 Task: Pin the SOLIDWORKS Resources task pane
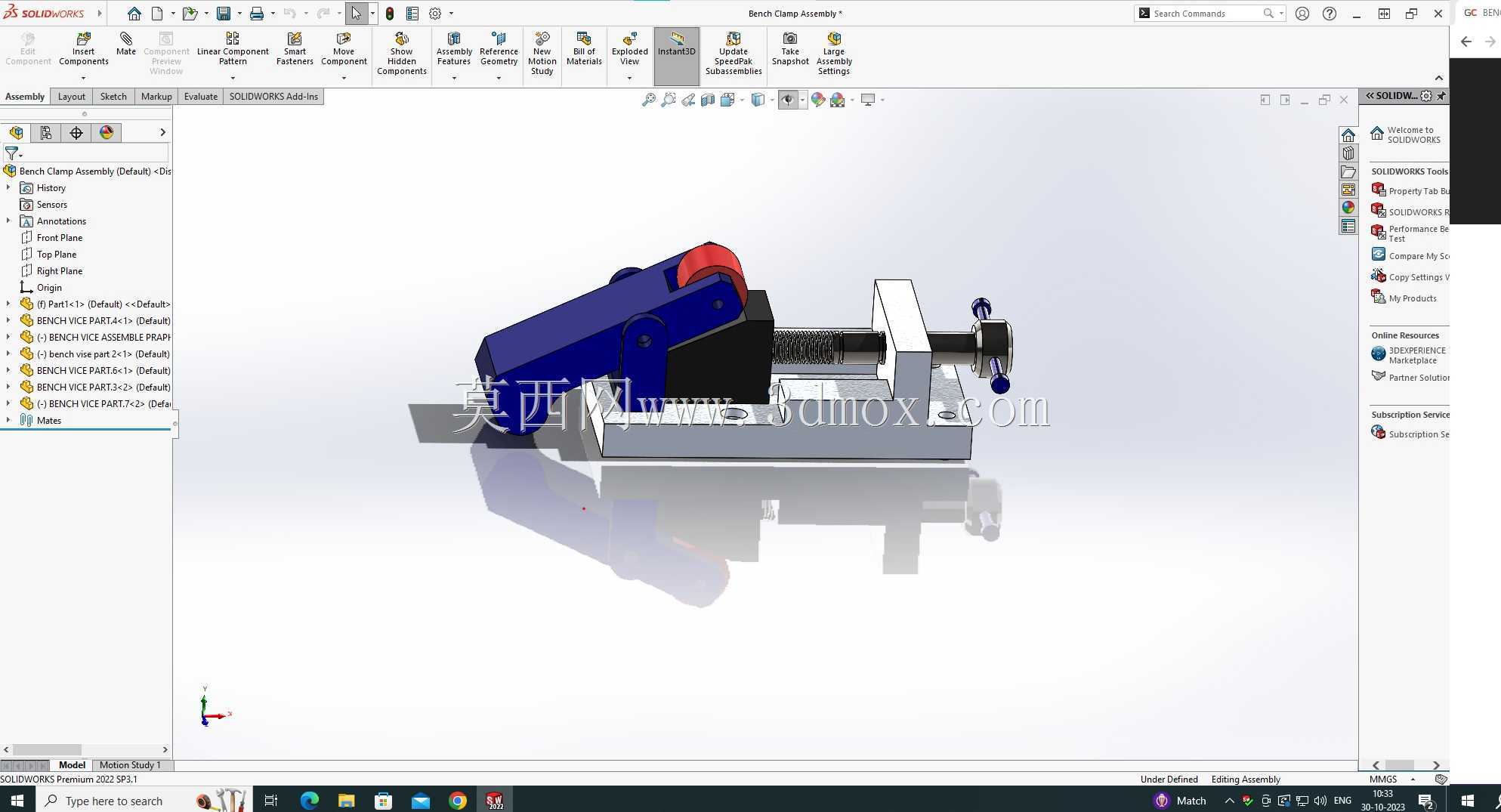click(x=1441, y=96)
